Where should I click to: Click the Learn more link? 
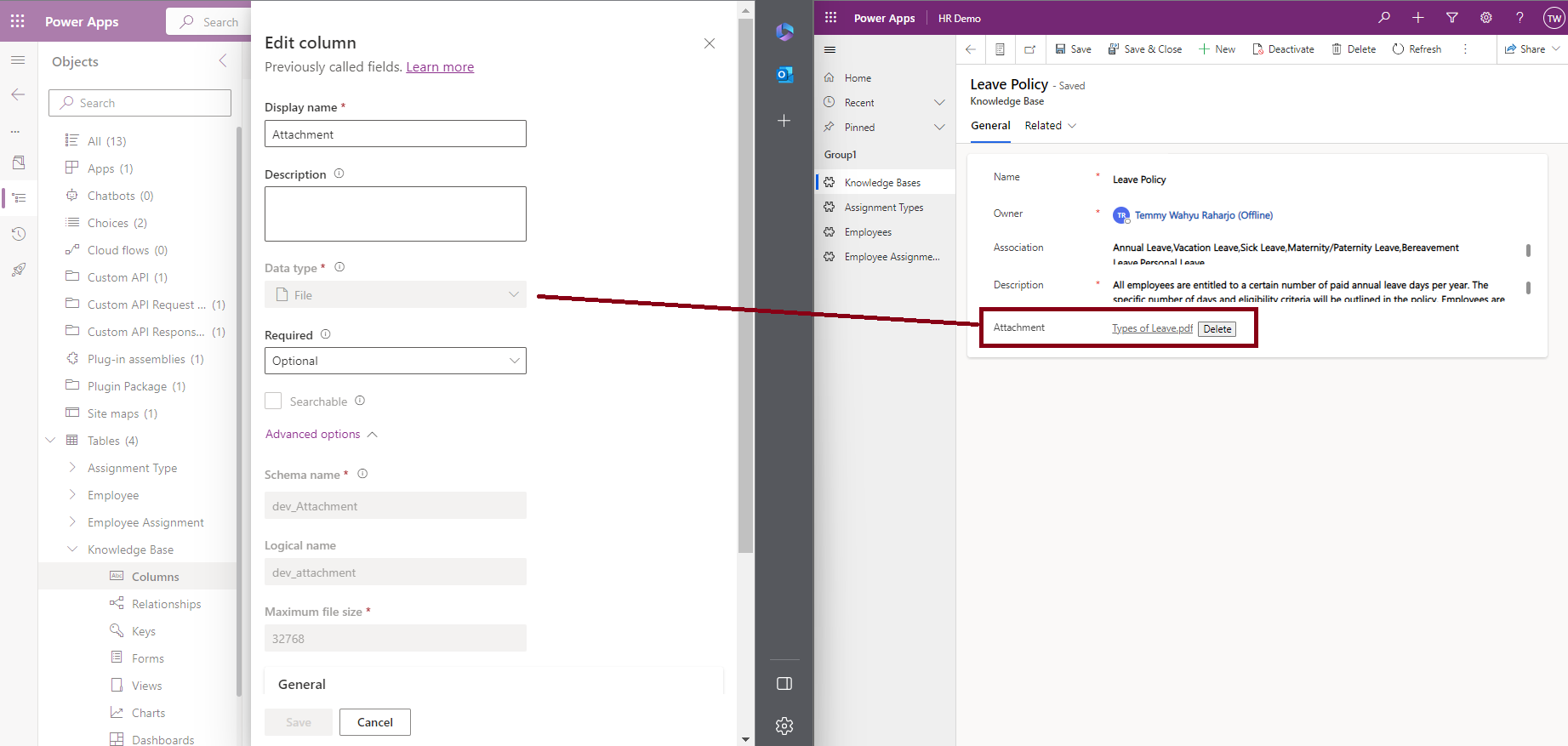click(x=440, y=66)
